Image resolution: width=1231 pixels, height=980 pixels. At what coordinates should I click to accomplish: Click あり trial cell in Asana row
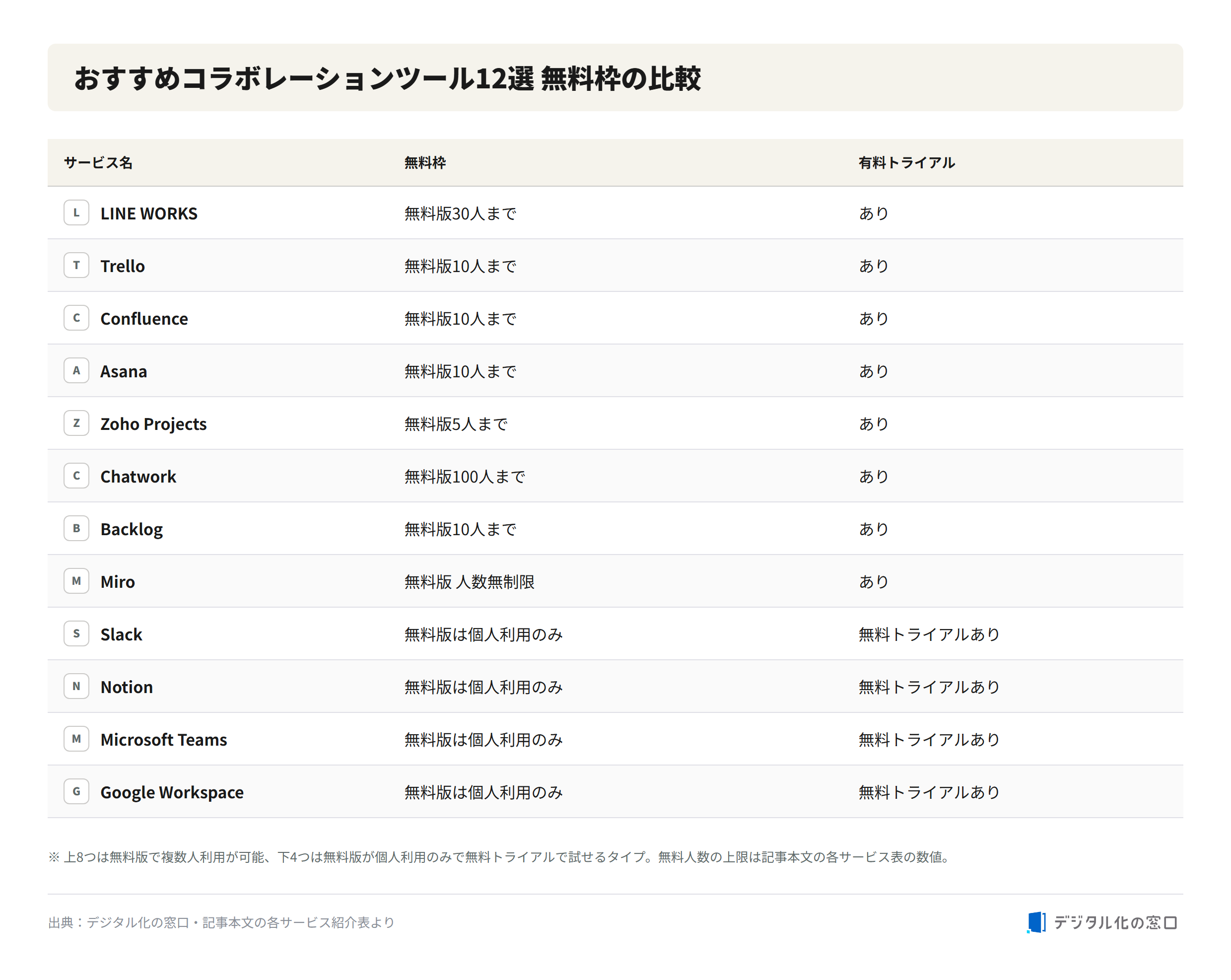(874, 371)
